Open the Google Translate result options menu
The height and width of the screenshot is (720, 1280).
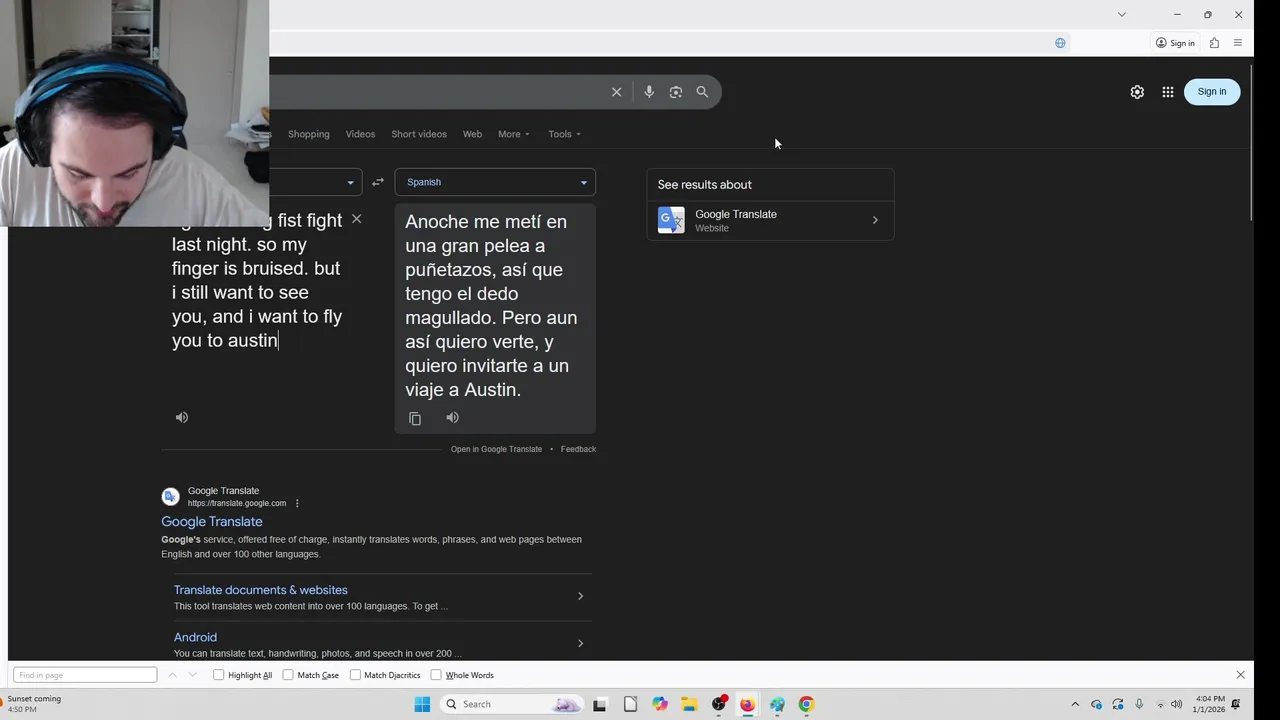[297, 503]
